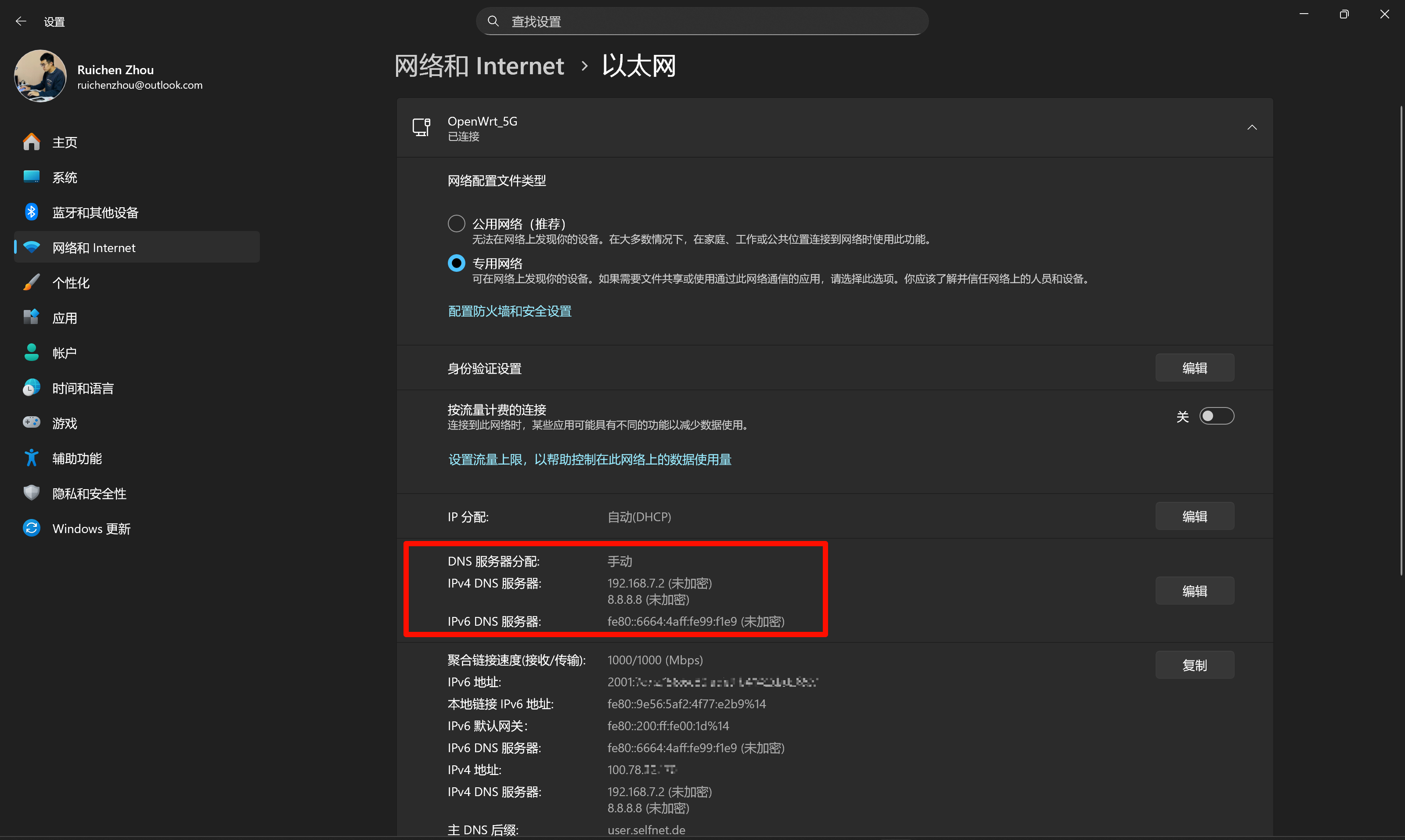1405x840 pixels.
Task: Open 系统 settings from the sidebar
Action: pyautogui.click(x=65, y=177)
